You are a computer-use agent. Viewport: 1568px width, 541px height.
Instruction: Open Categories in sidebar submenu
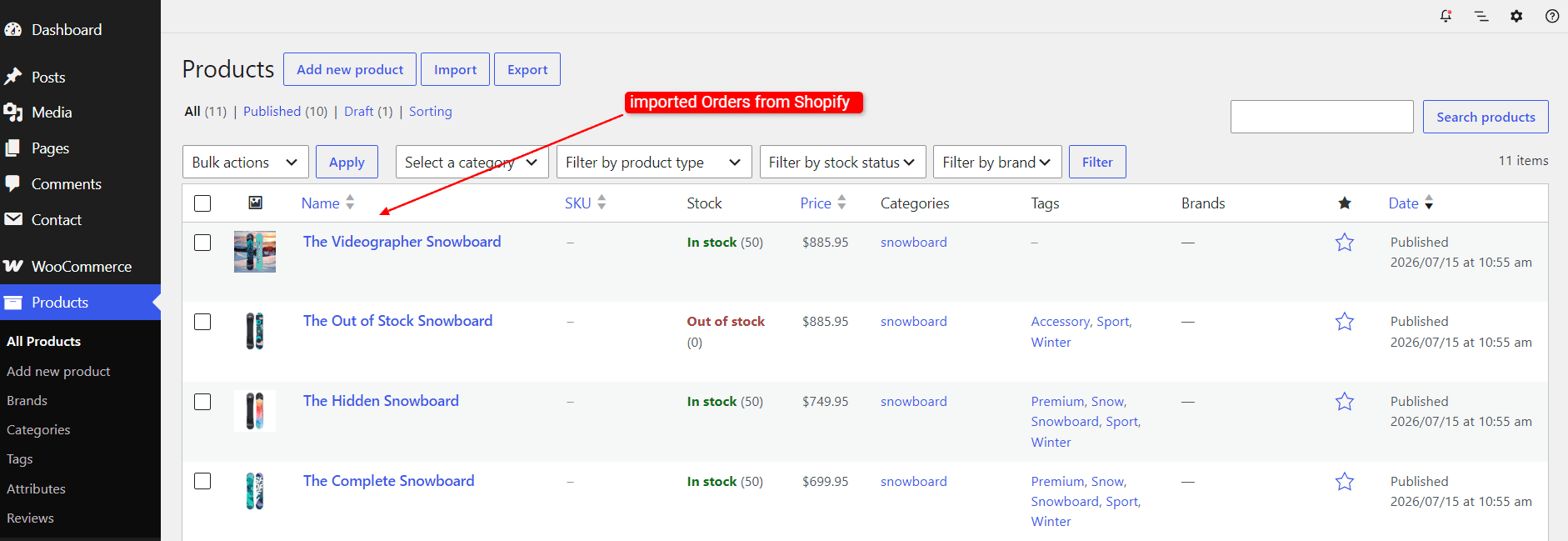[x=38, y=429]
